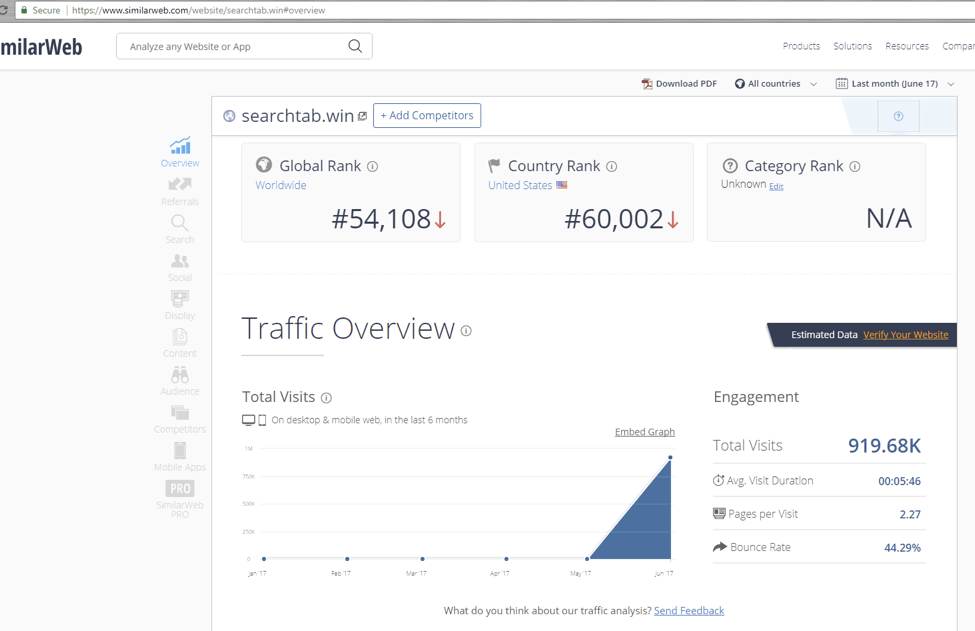Click the Jun '17 data point on graph
975x631 pixels.
[x=670, y=458]
